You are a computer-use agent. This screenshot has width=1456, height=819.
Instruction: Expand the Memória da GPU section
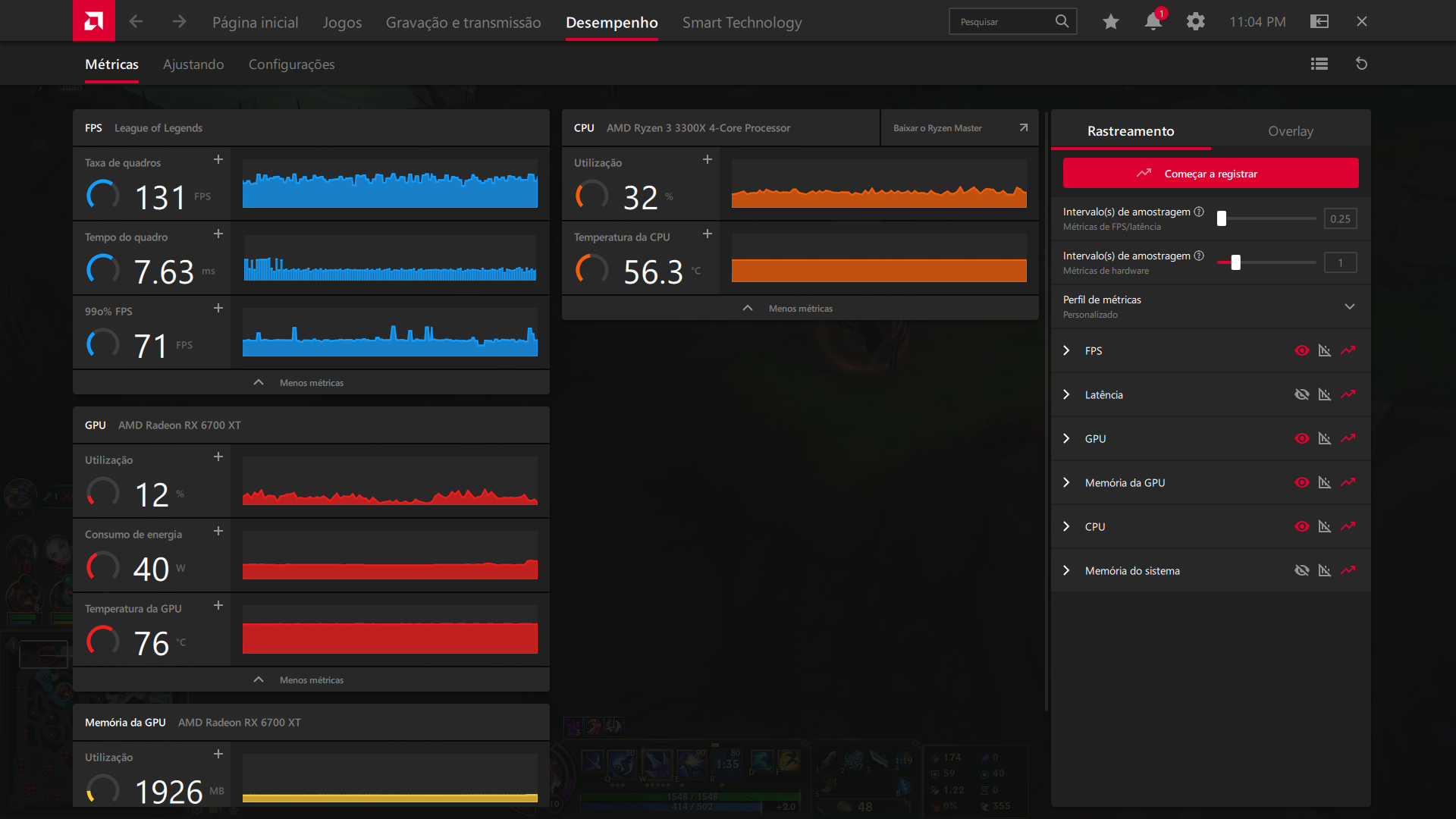point(1066,482)
